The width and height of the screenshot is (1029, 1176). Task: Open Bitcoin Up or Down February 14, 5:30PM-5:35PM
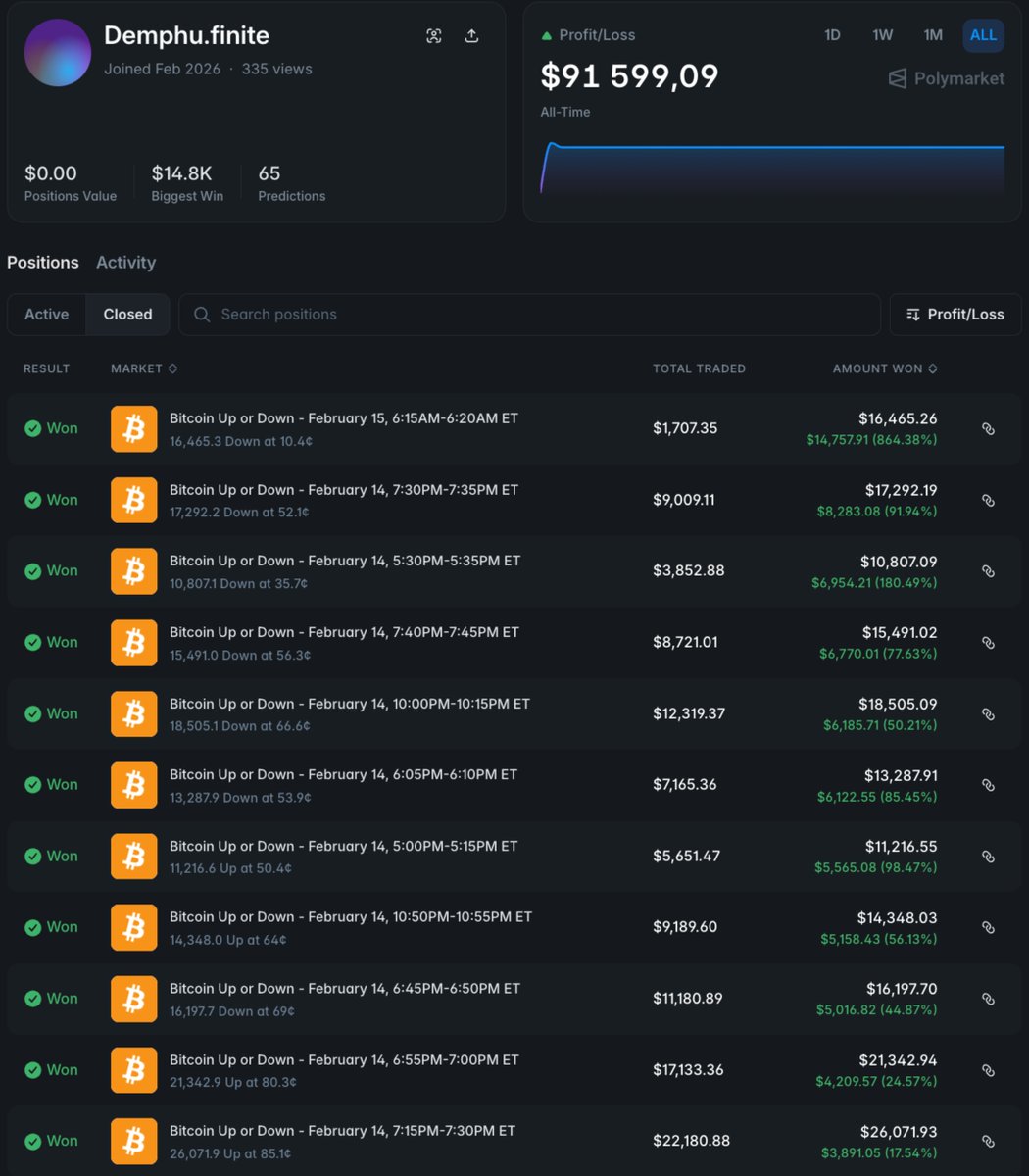click(345, 561)
